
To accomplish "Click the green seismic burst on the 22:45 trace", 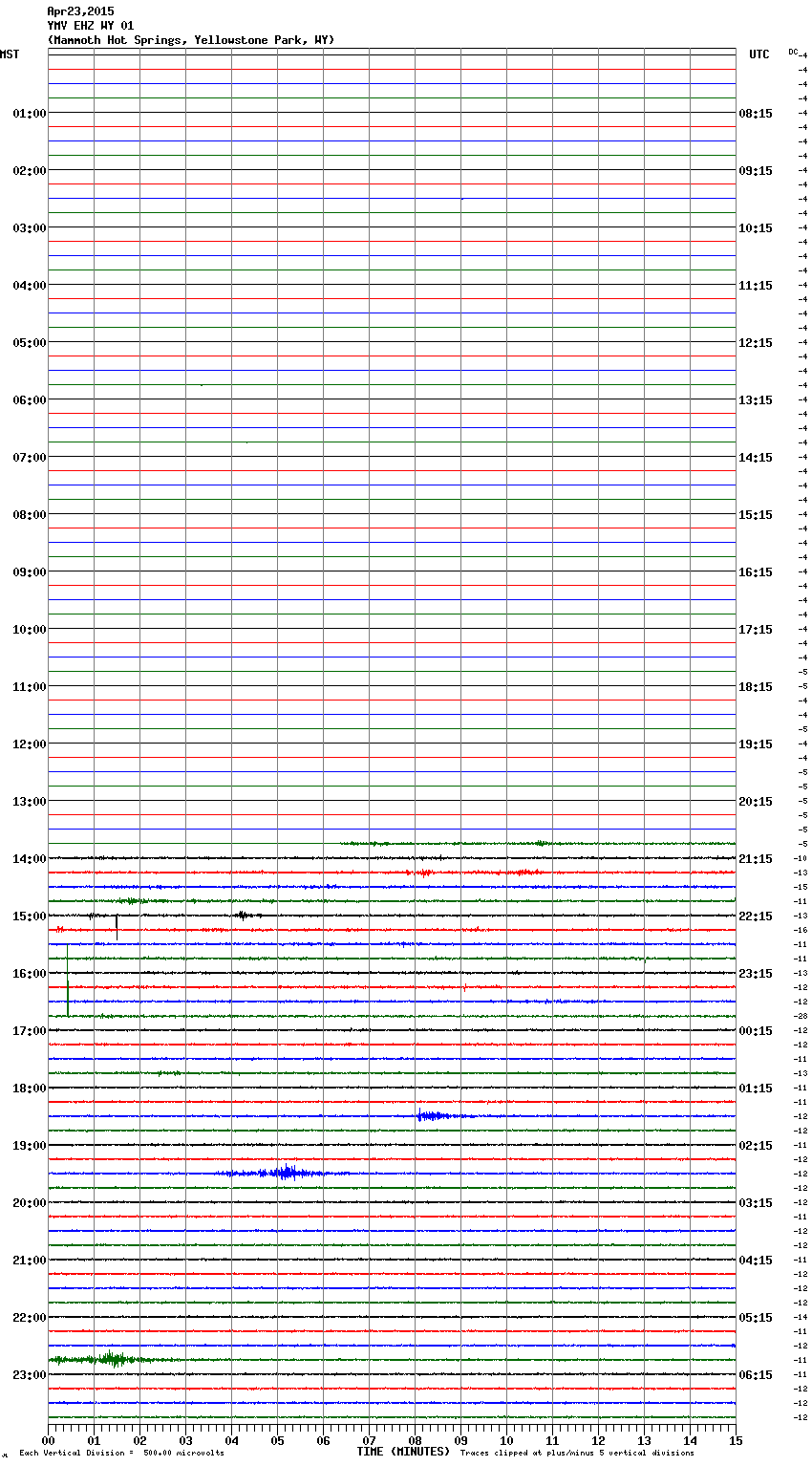I will (x=112, y=1359).
